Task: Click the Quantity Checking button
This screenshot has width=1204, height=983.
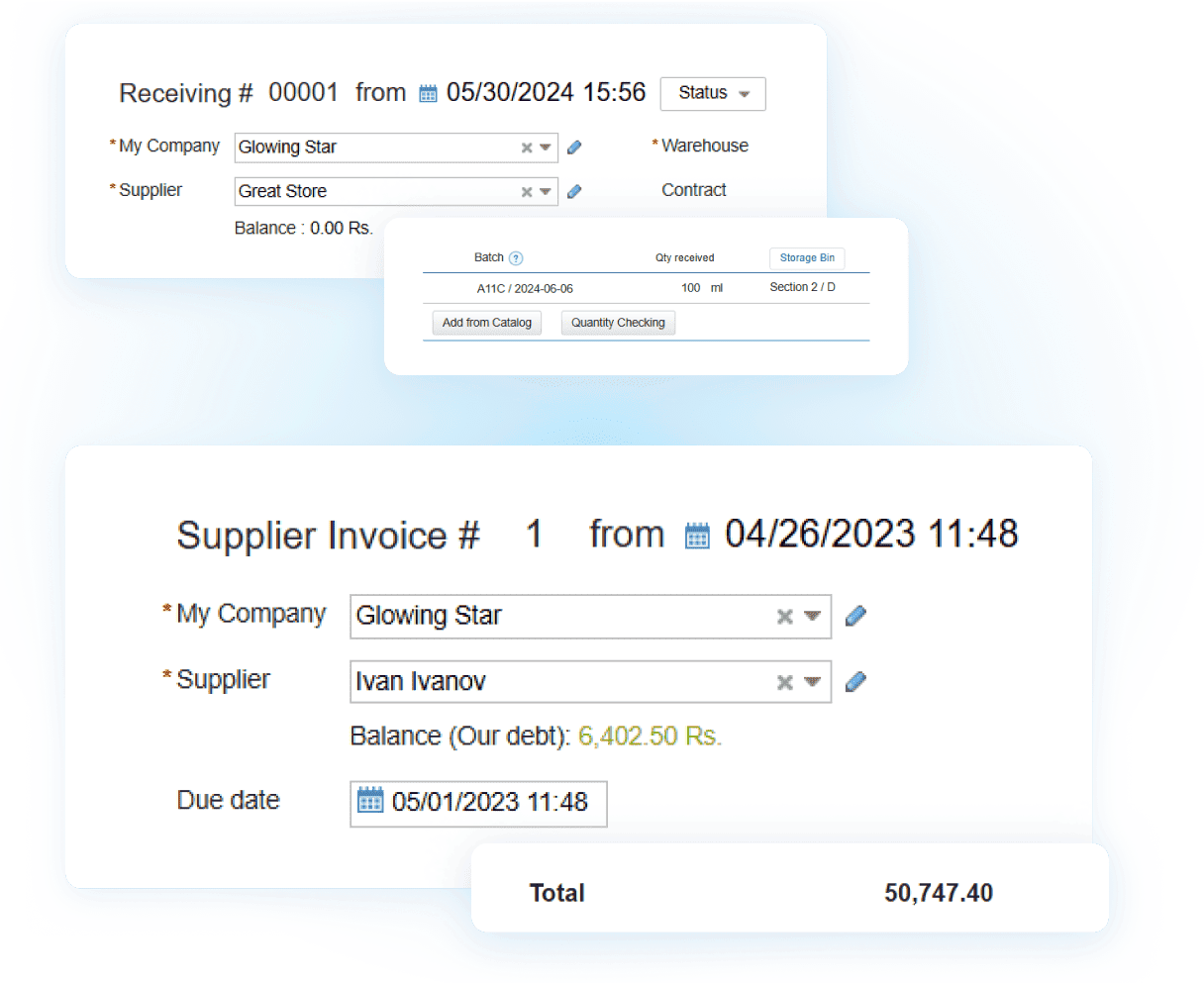Action: 617,322
